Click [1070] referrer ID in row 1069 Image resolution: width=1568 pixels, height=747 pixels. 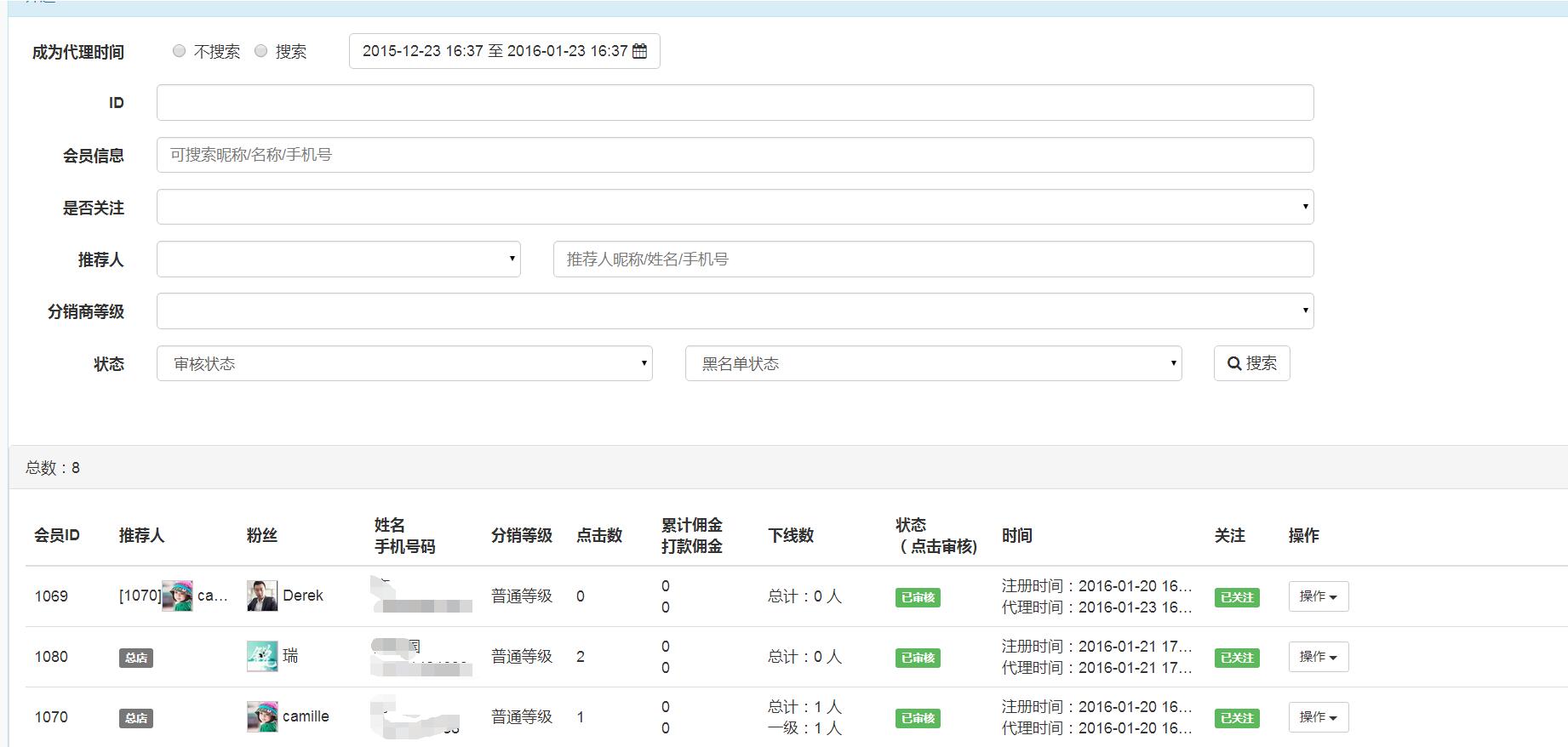[140, 596]
